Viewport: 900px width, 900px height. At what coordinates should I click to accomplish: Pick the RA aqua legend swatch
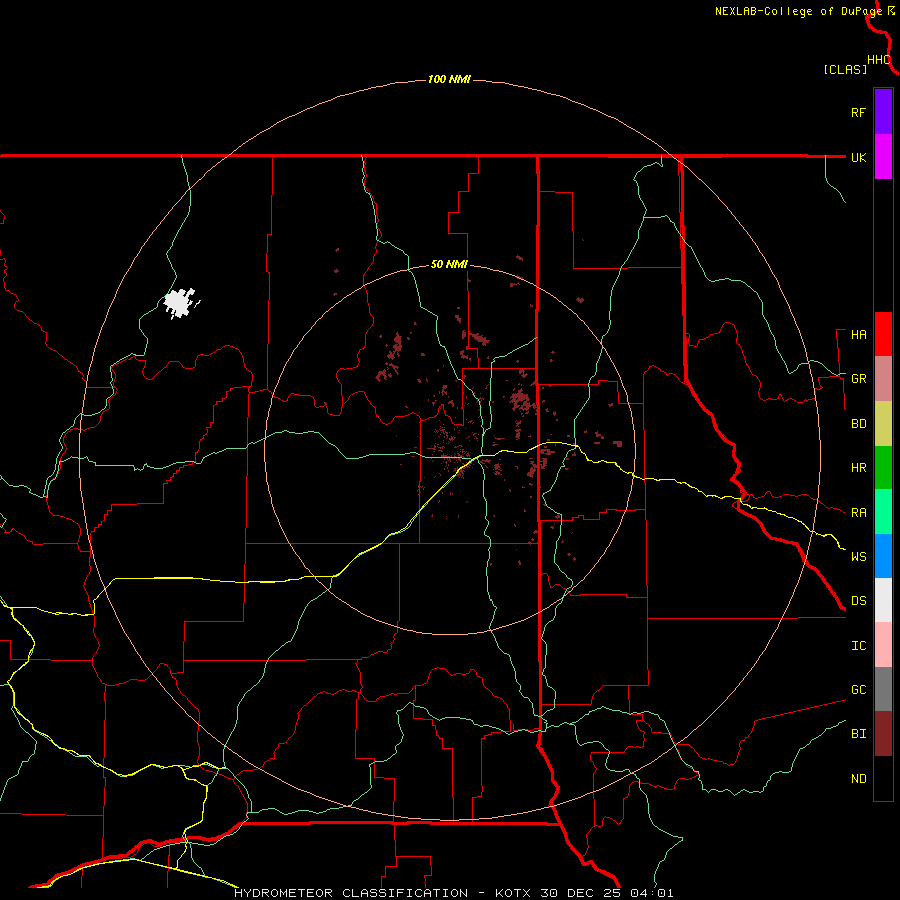(883, 512)
